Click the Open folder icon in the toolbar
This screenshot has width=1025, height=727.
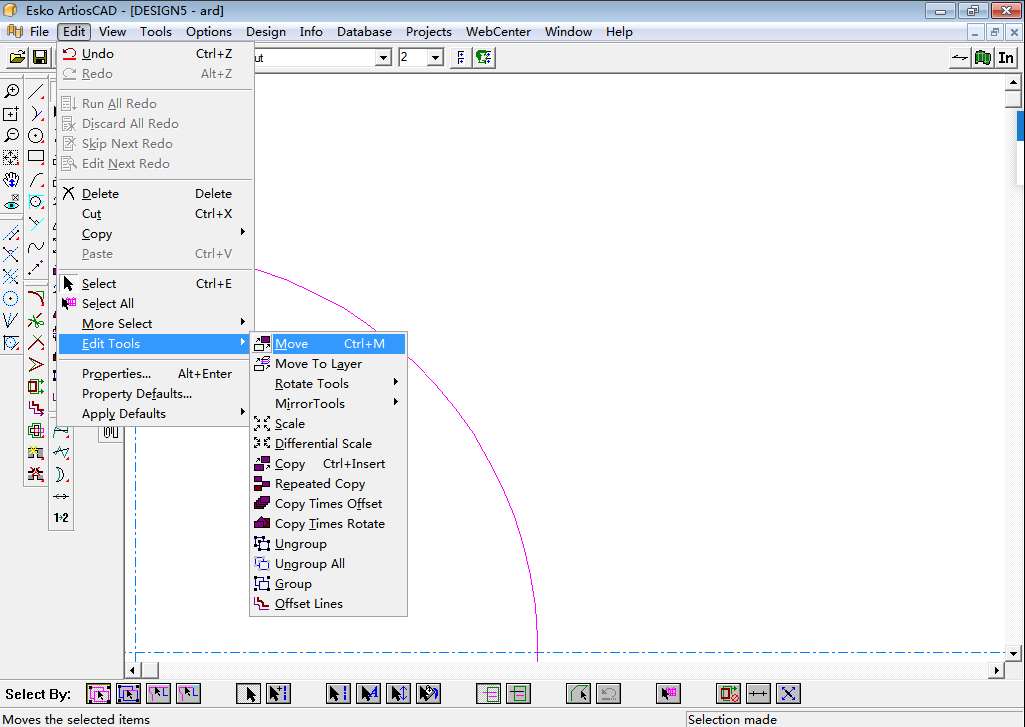(17, 58)
